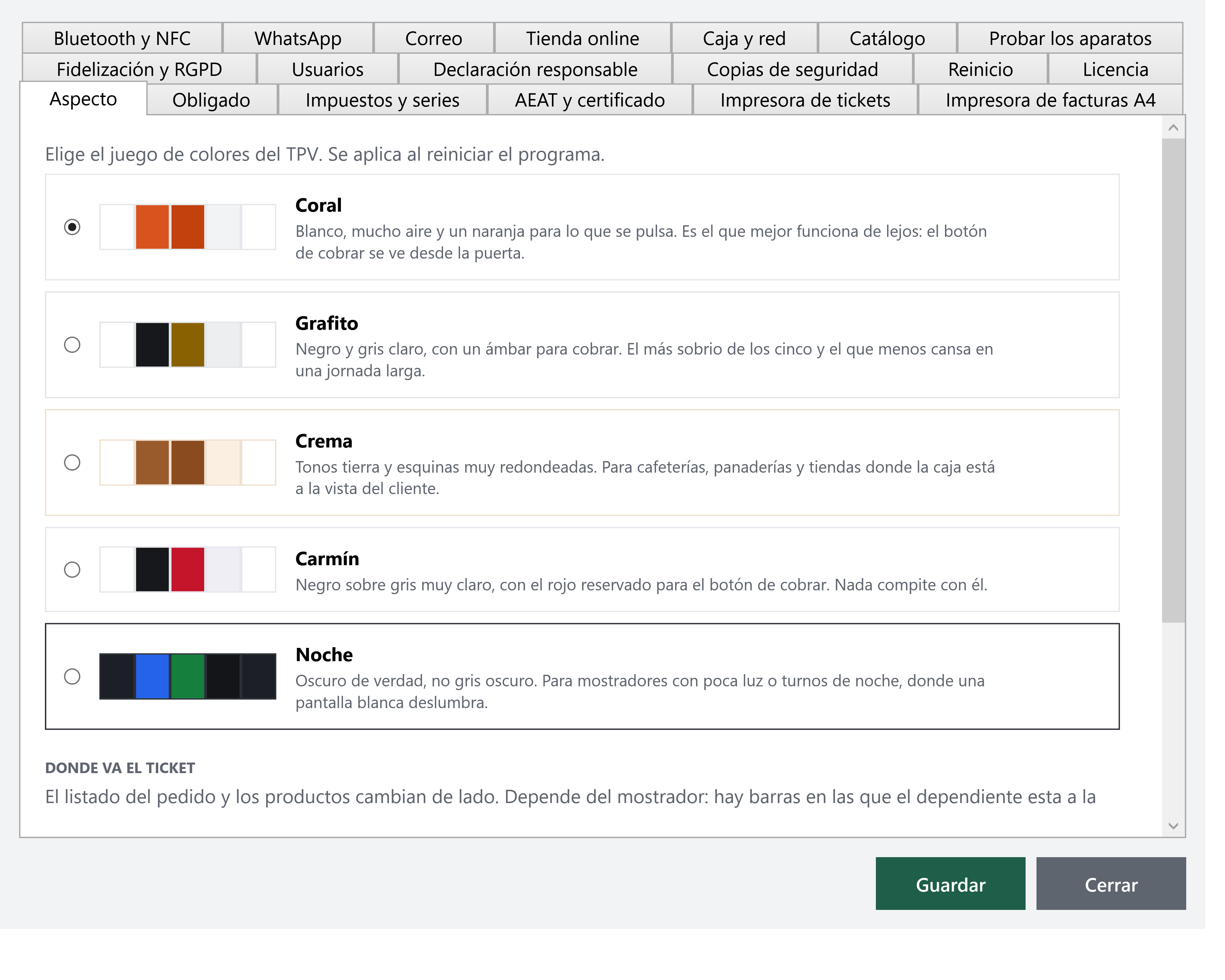
Task: Click the amber swatch in Grafito palette
Action: (x=187, y=345)
